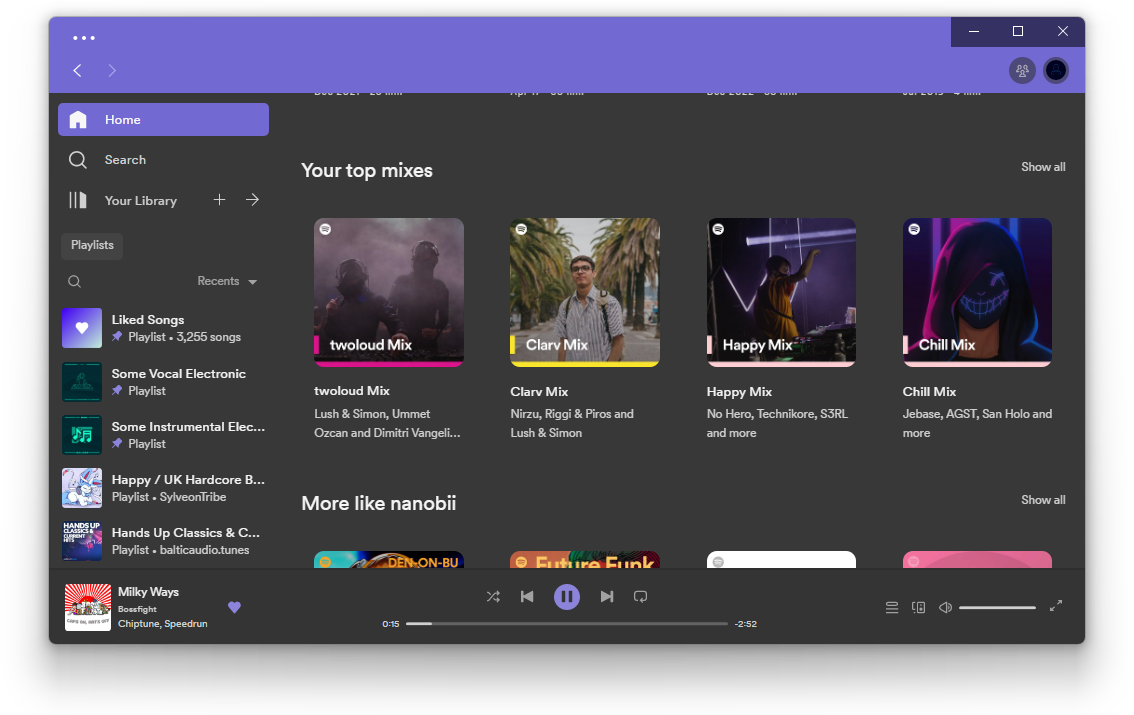Expand library with the arrow icon
This screenshot has height=715, width=1134.
point(252,200)
